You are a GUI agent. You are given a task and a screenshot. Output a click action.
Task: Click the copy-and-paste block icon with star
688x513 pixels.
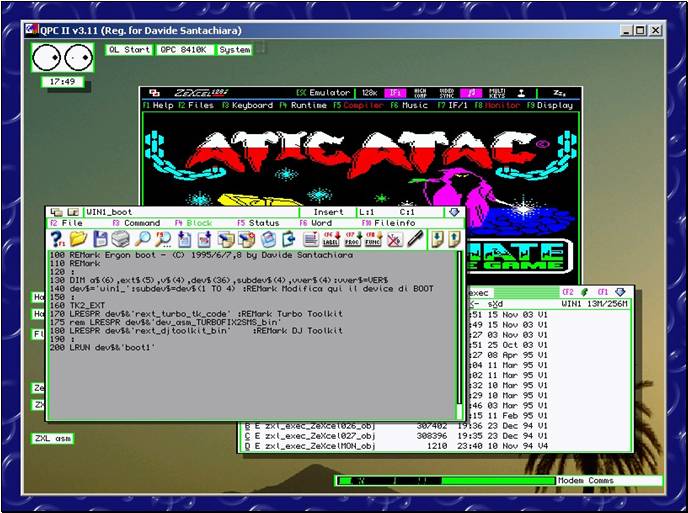point(247,239)
